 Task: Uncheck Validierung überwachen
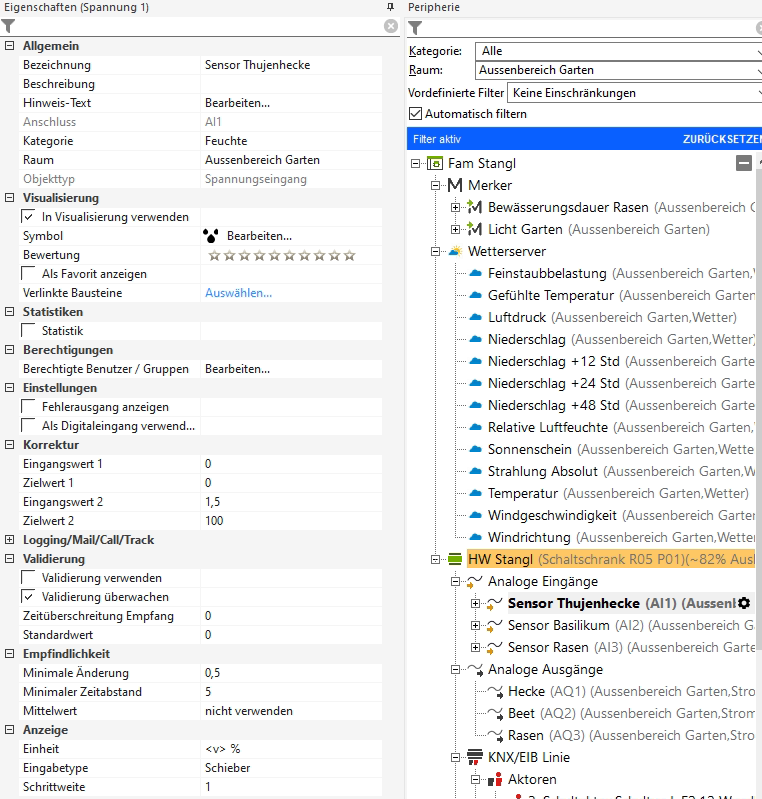28,597
